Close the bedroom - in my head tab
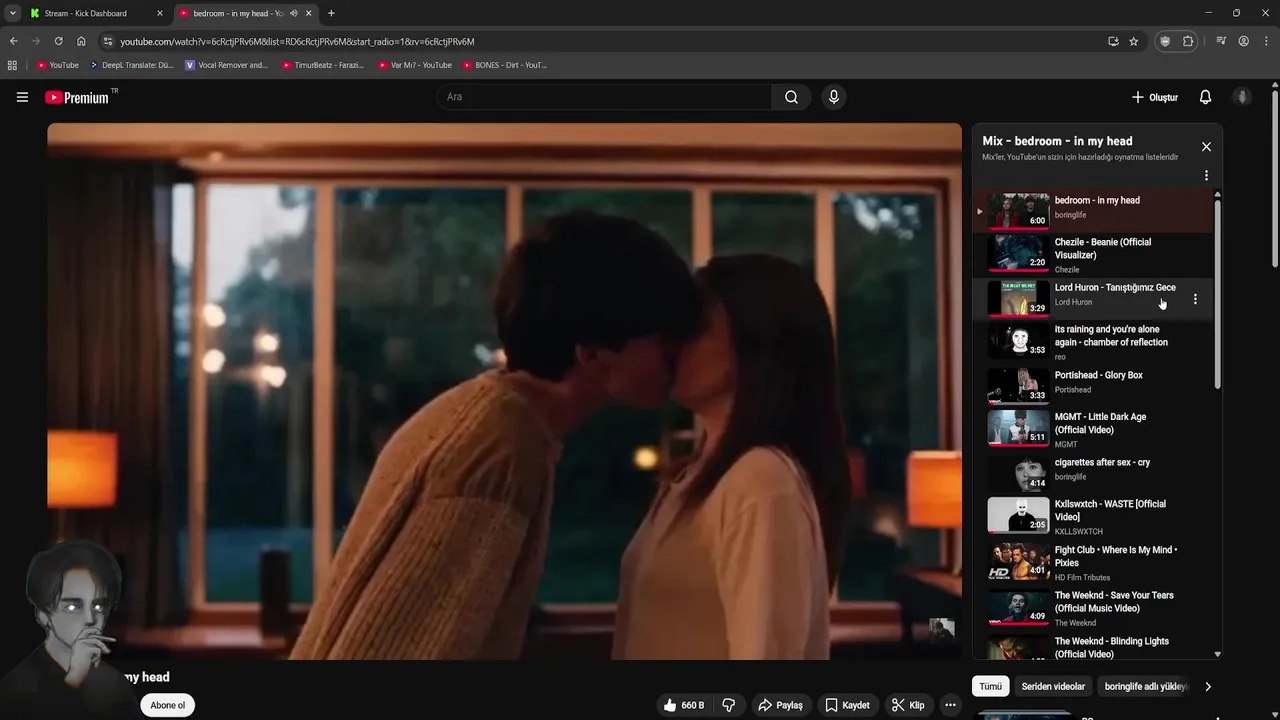This screenshot has height=720, width=1280. (309, 13)
